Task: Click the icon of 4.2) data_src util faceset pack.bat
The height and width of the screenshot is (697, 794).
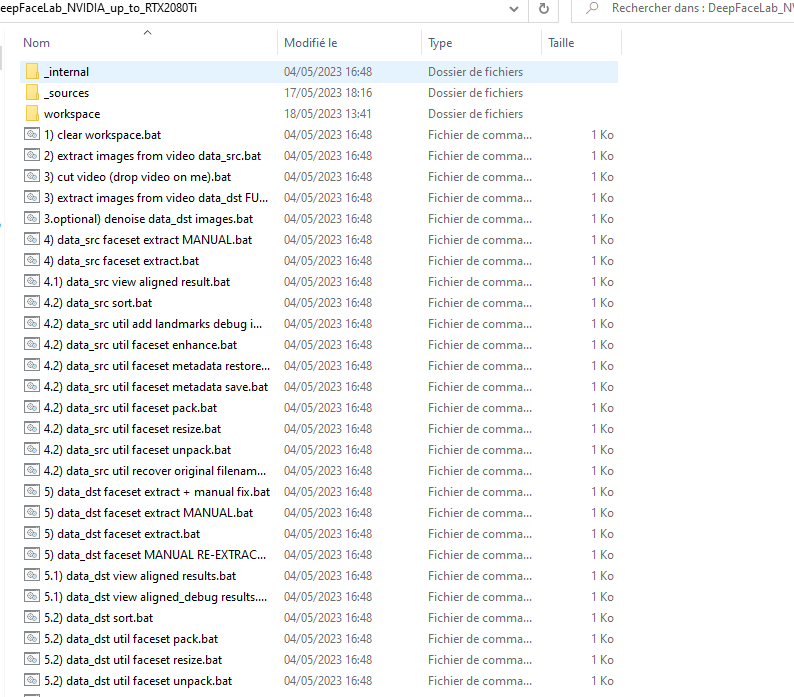Action: pyautogui.click(x=32, y=407)
